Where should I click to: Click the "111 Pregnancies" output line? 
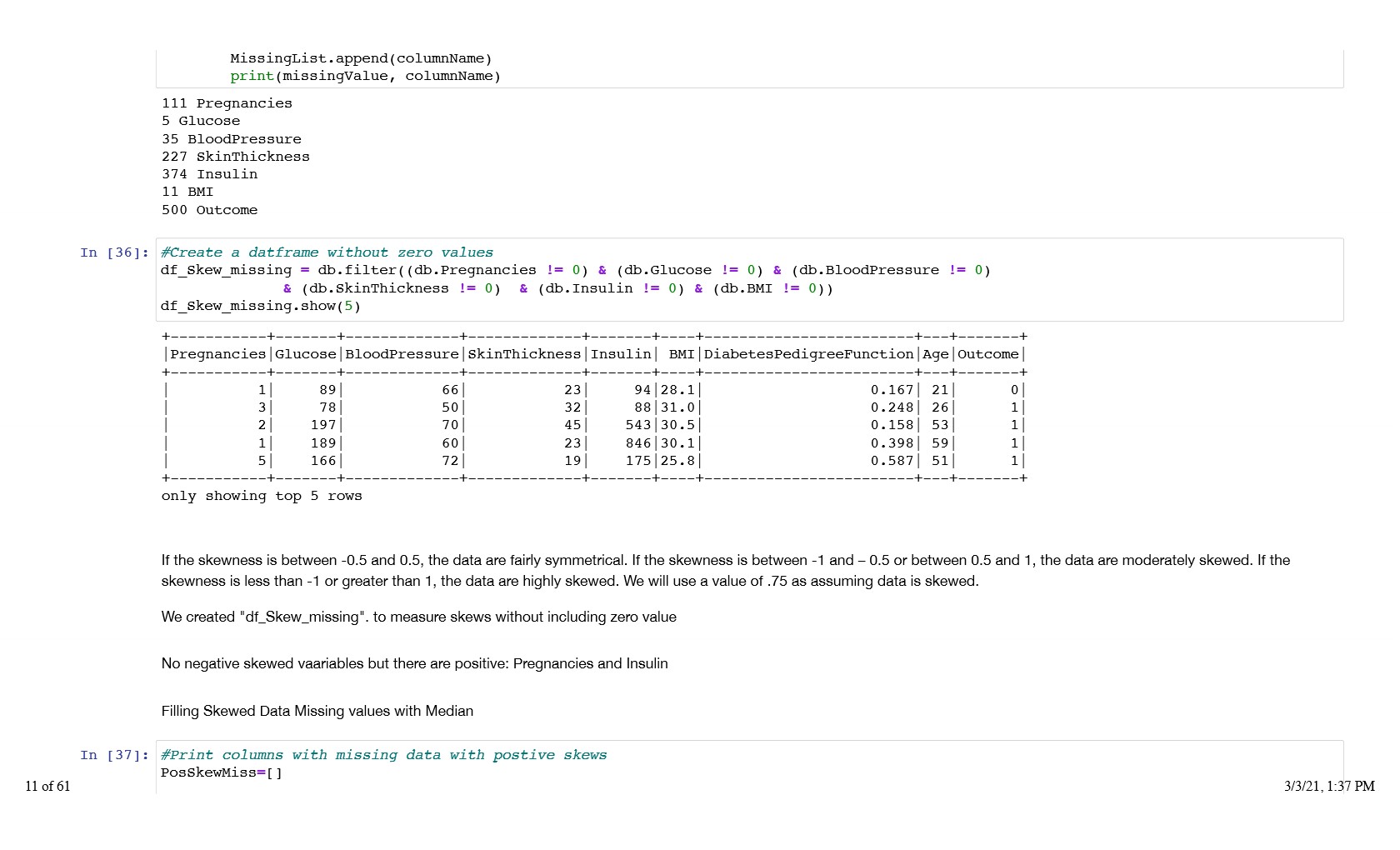point(227,103)
